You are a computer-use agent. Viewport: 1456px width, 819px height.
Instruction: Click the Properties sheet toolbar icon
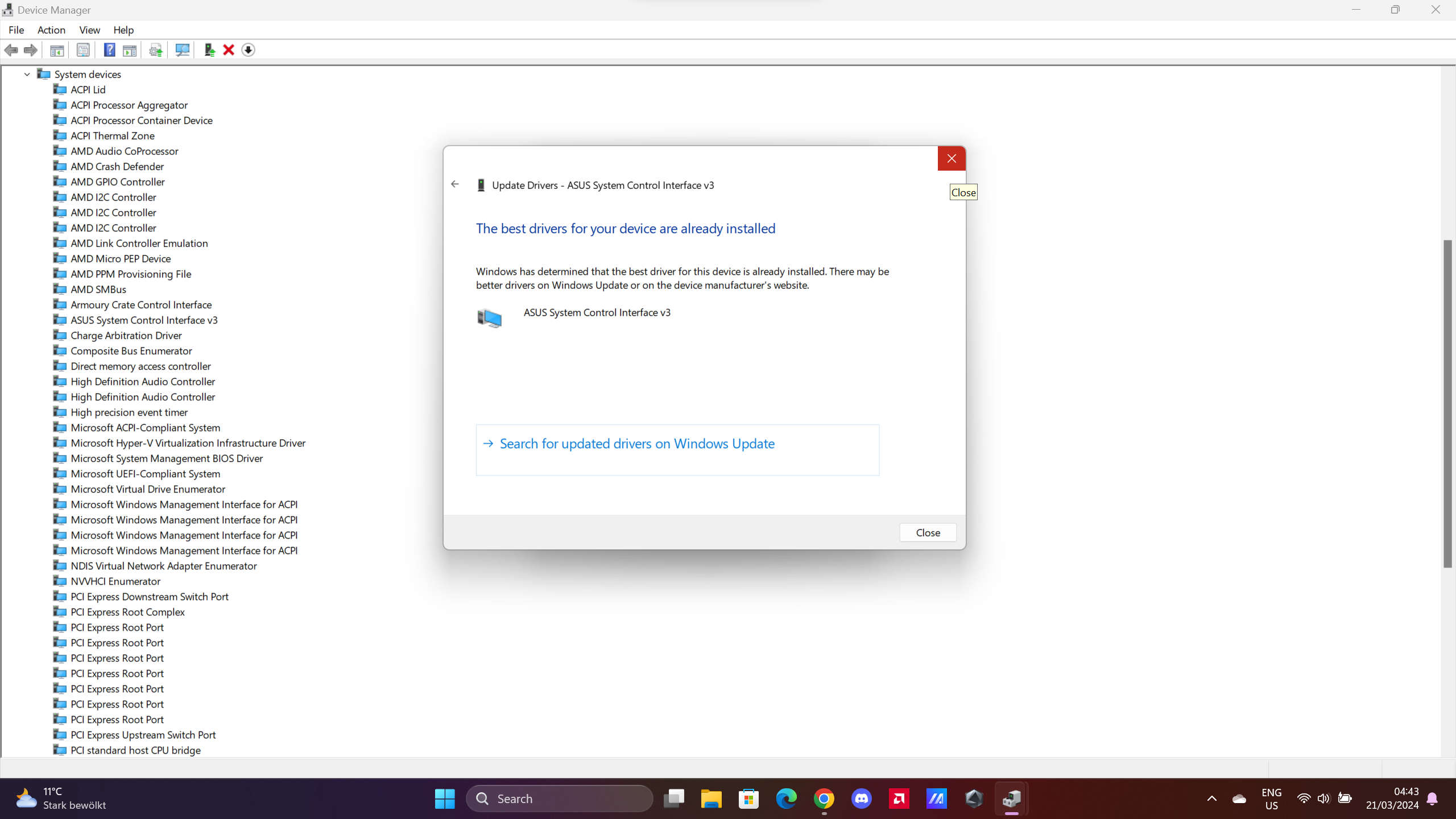coord(83,50)
